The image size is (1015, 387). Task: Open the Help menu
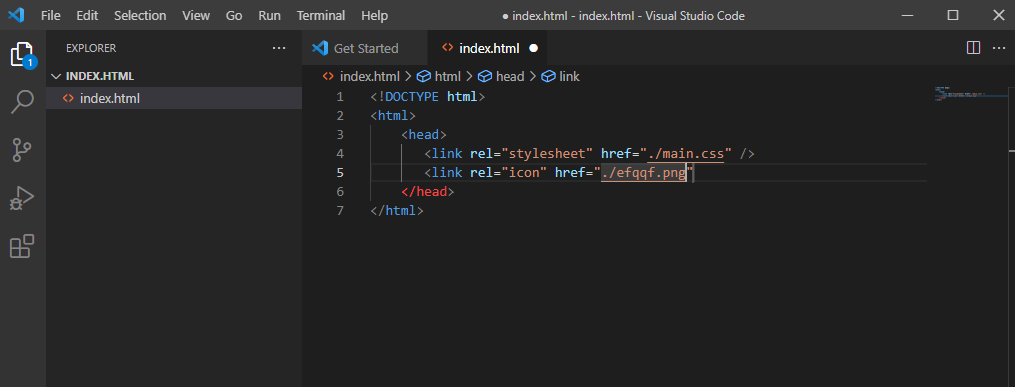pos(375,15)
